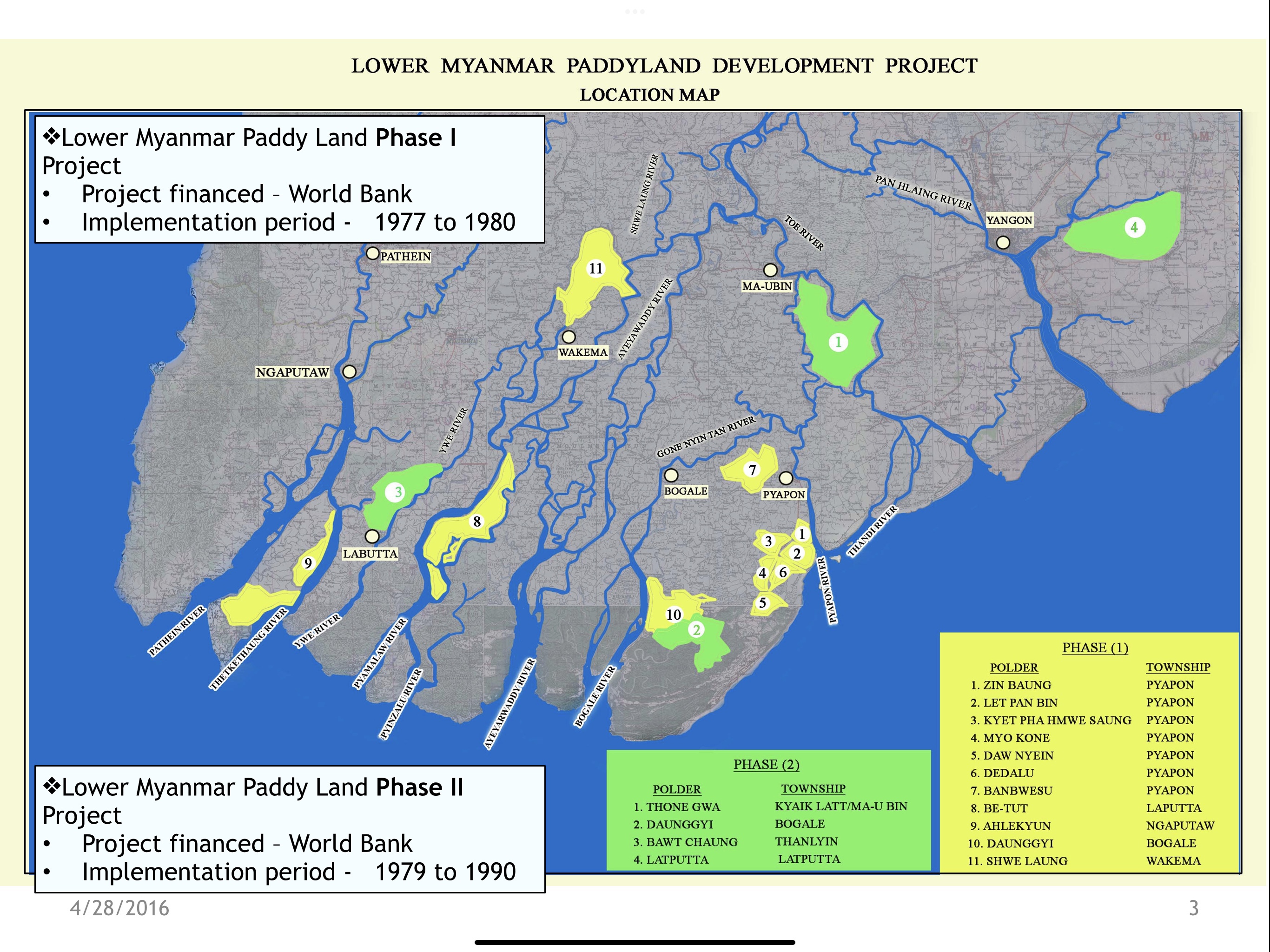This screenshot has width=1270, height=952.
Task: Select the Ma-Ubin town marker circle
Action: pyautogui.click(x=770, y=270)
